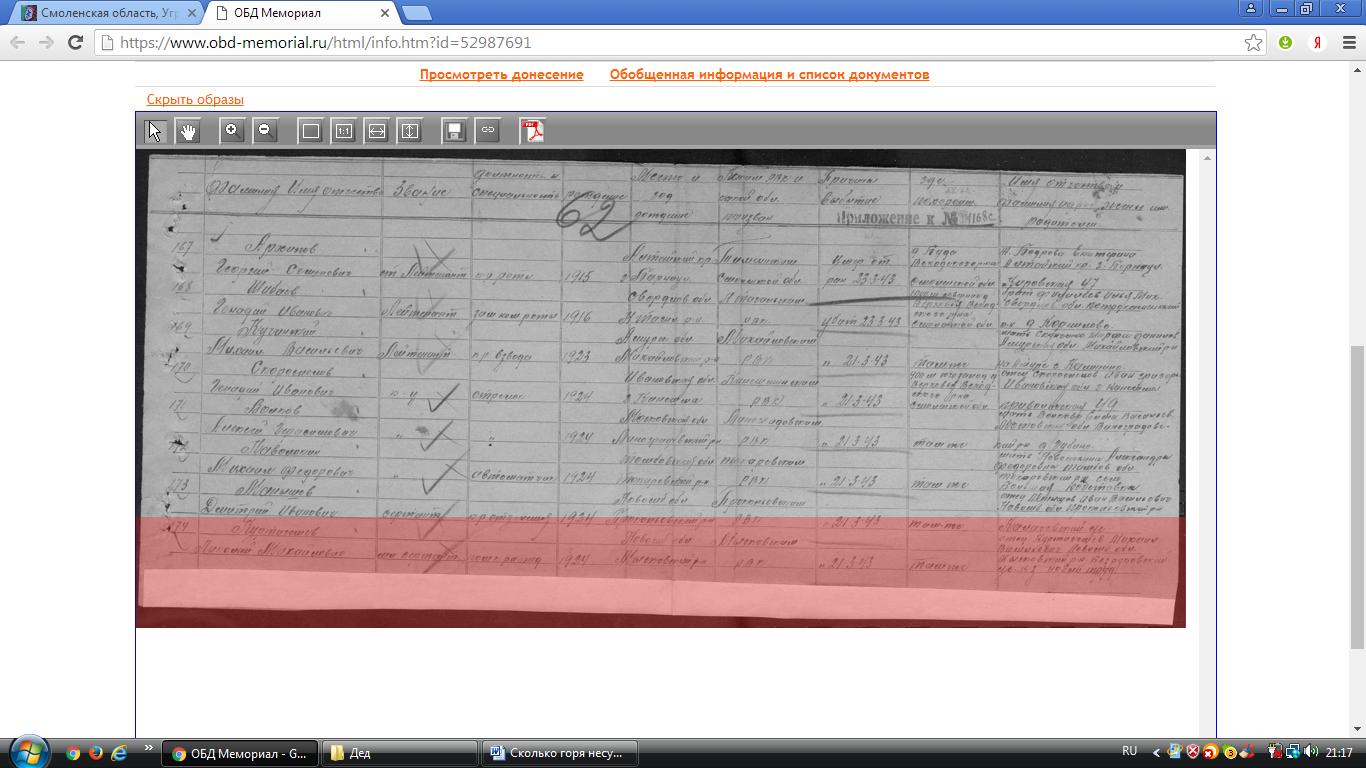
Task: Get link to image via chain icon
Action: (x=488, y=131)
